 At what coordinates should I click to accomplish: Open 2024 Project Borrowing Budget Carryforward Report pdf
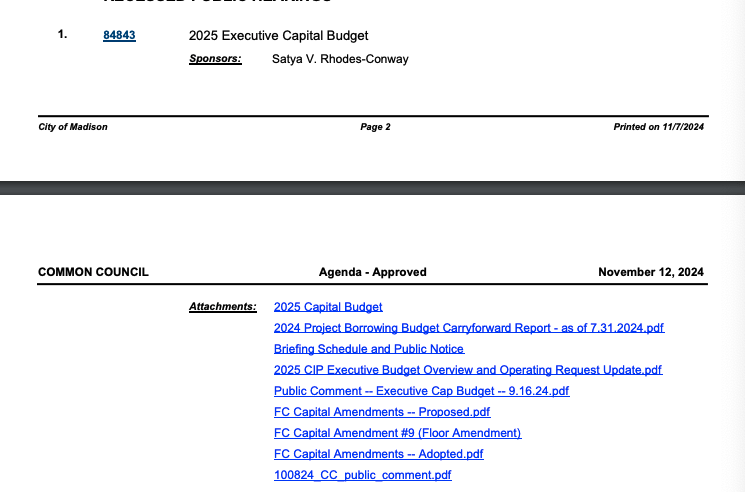(469, 328)
